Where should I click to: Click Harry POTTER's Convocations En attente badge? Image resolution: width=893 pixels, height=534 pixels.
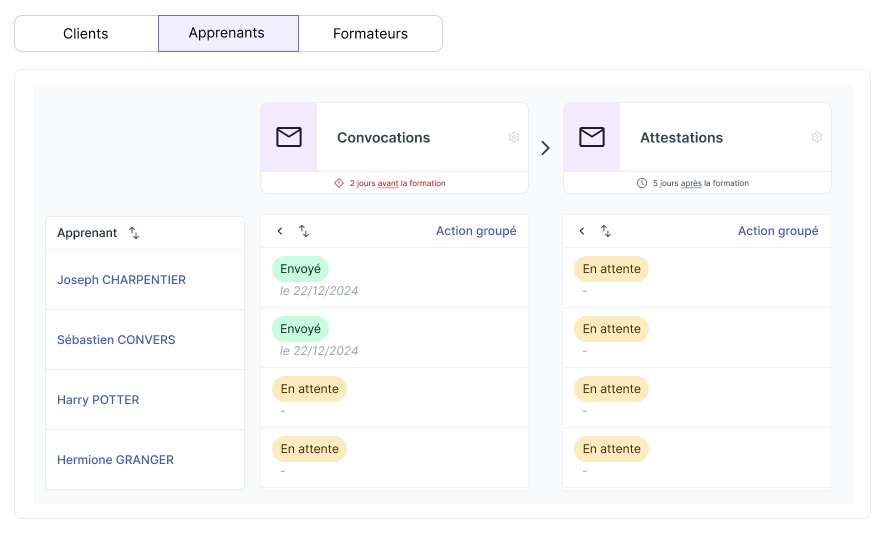(x=309, y=389)
